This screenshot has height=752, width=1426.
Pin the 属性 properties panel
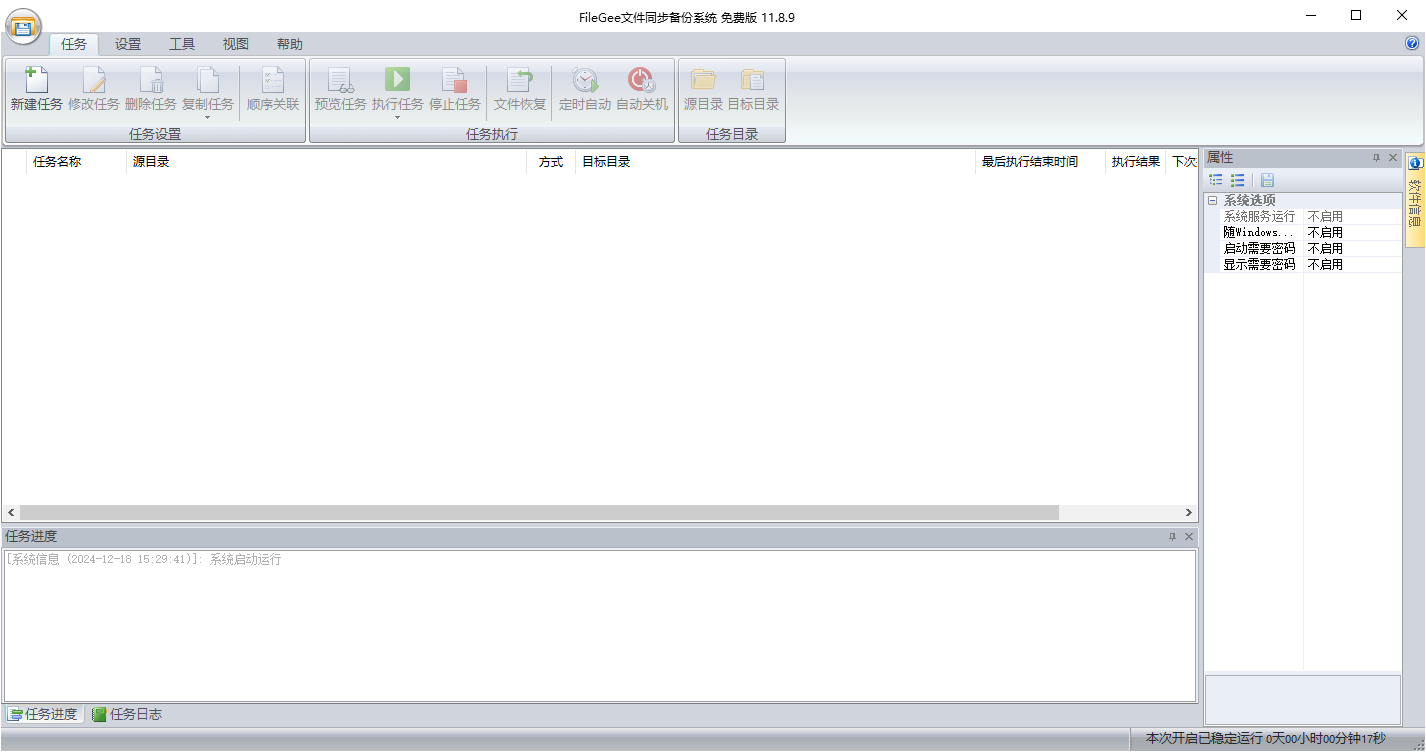[x=1376, y=158]
